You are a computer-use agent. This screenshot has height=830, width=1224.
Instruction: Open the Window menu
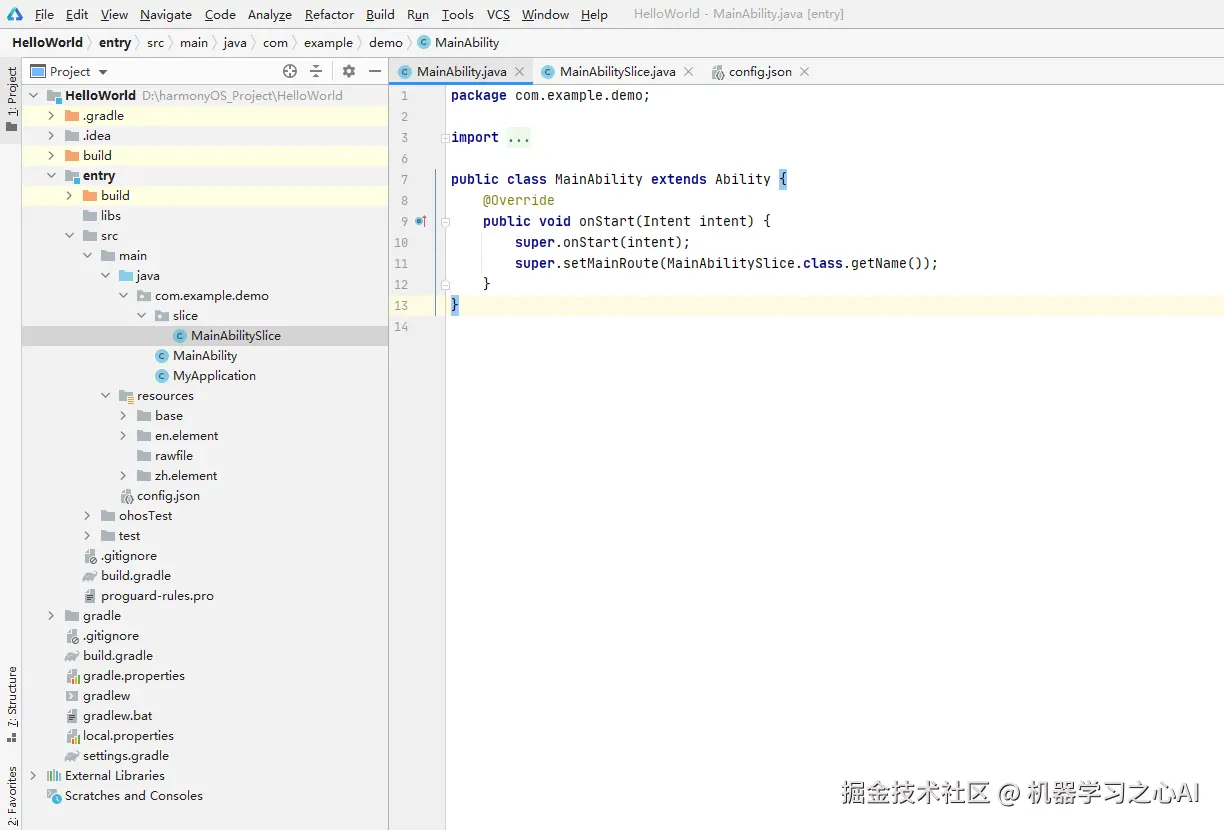coord(545,14)
